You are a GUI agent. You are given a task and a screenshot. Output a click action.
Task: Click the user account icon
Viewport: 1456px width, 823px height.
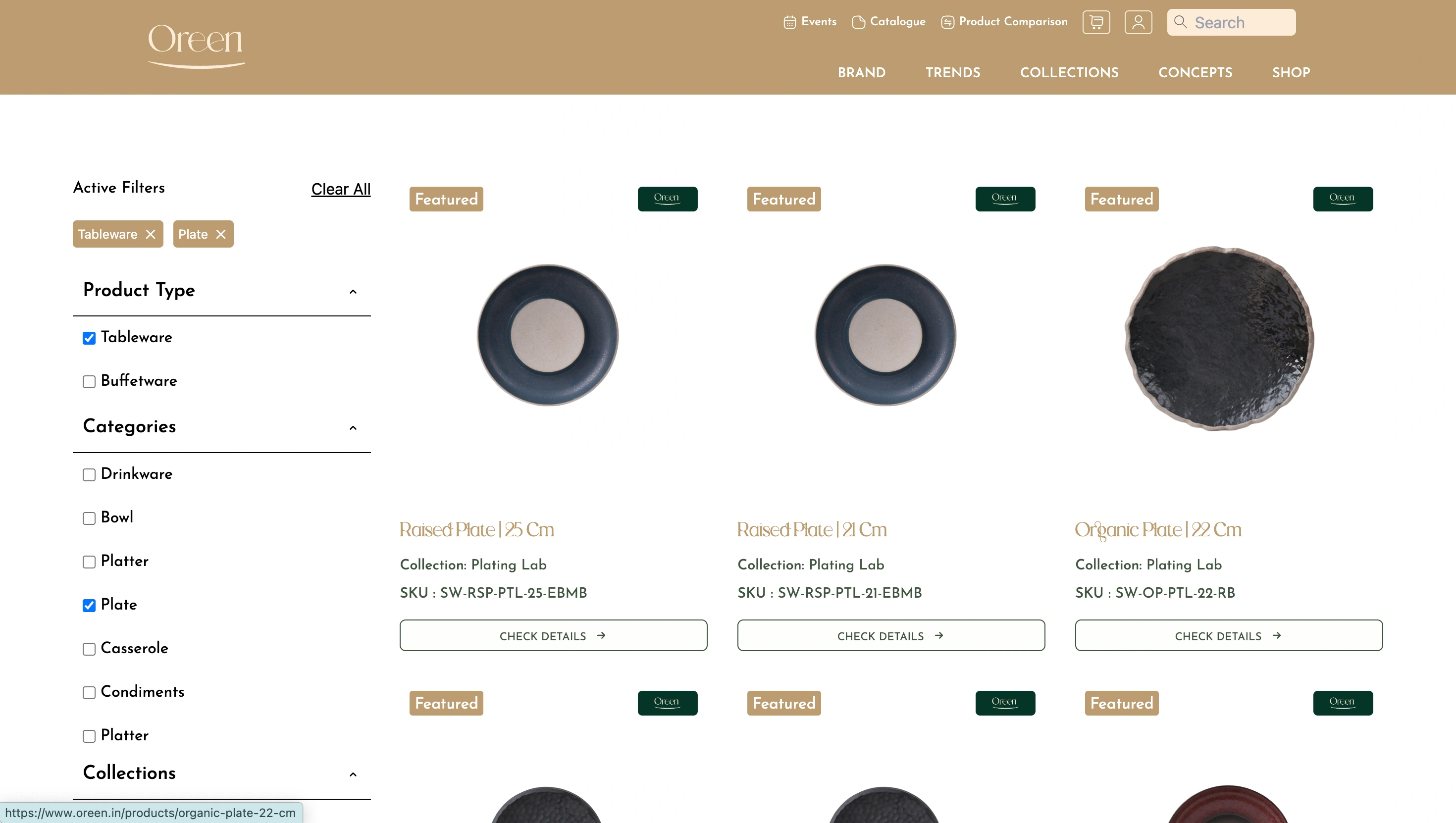click(x=1138, y=22)
